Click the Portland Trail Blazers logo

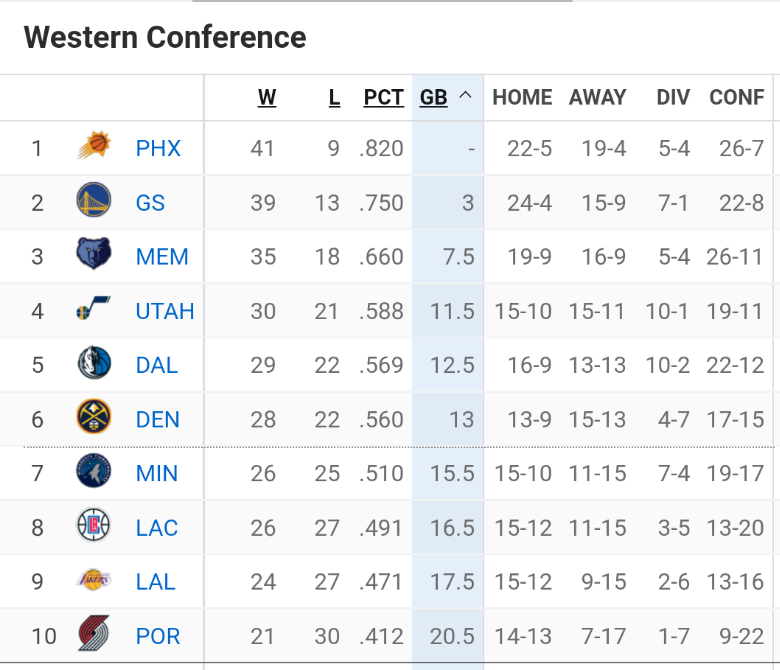coord(94,635)
